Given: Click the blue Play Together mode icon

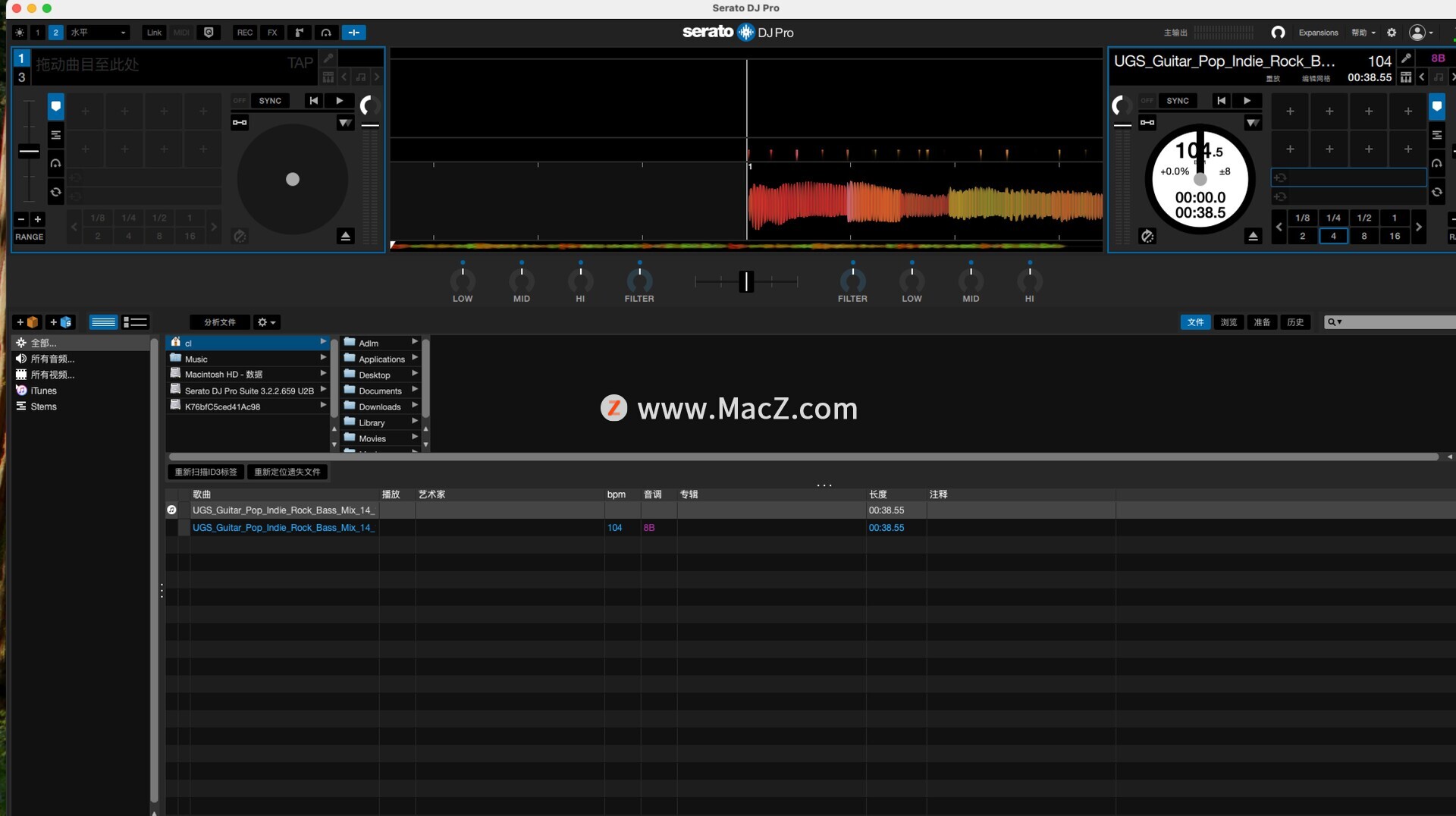Looking at the screenshot, I should (x=353, y=33).
